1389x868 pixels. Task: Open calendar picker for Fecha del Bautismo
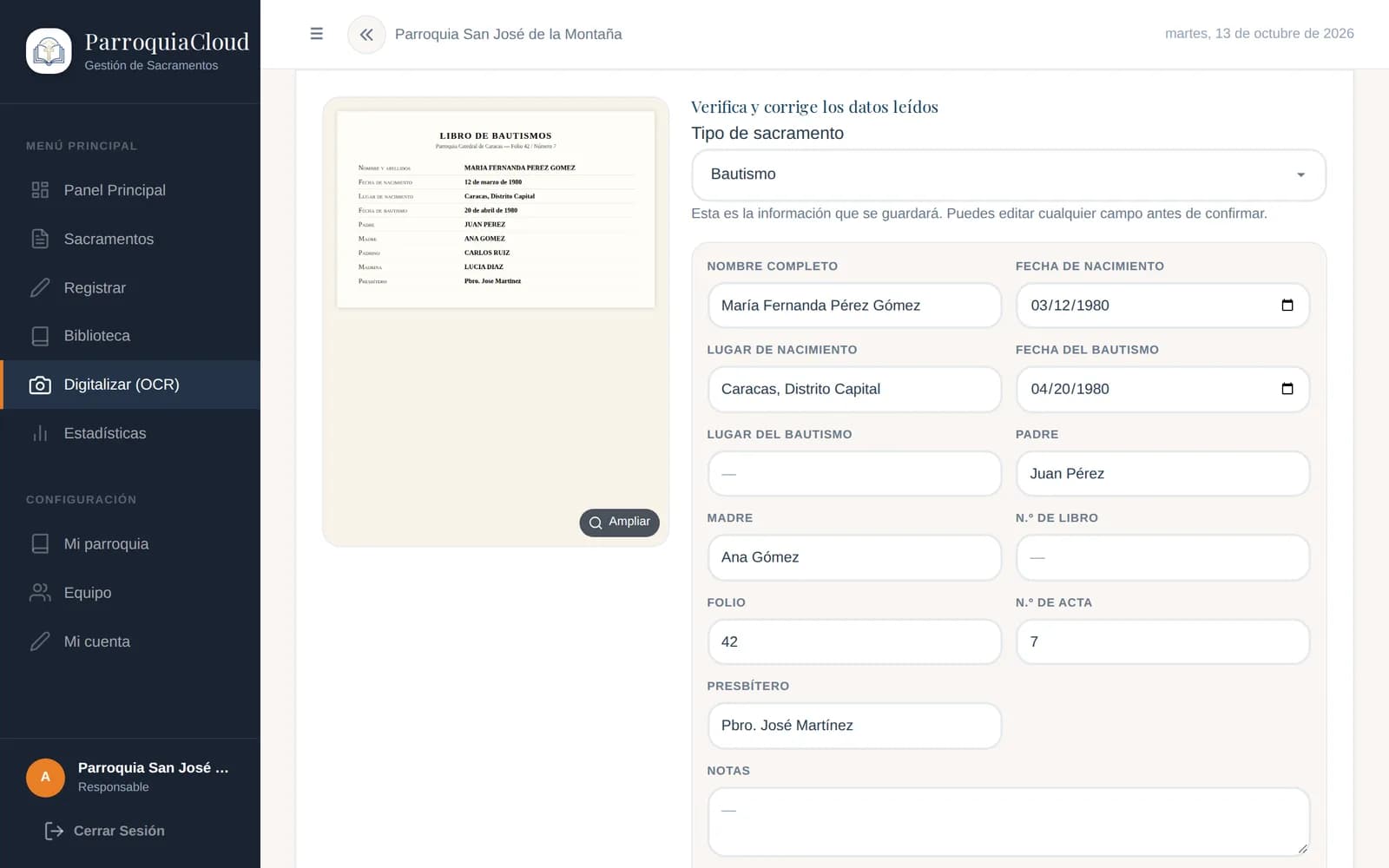[1287, 389]
